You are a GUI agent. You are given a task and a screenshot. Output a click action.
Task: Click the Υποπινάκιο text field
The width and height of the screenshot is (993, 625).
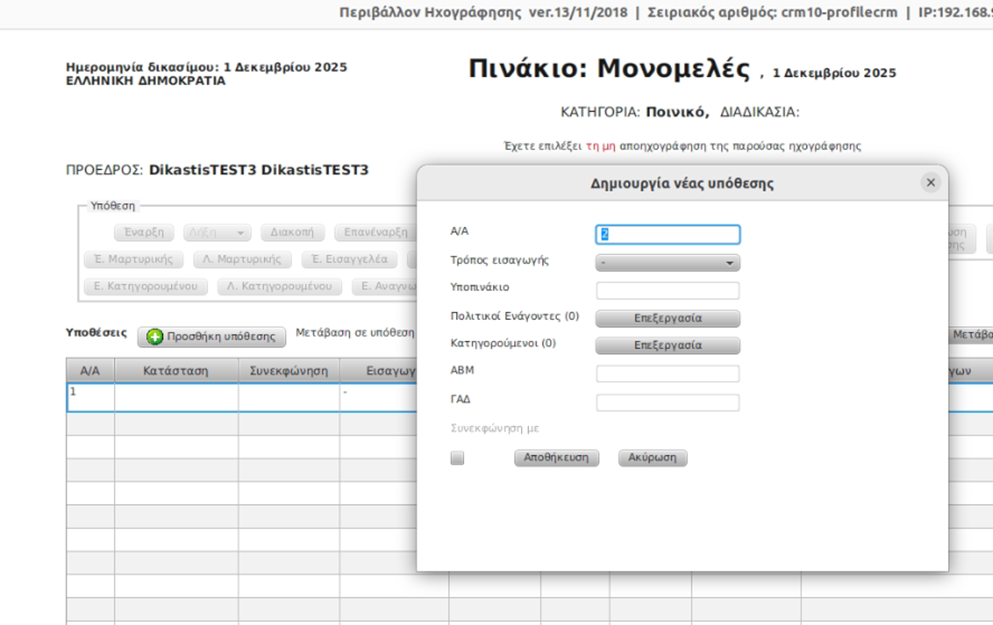click(667, 291)
